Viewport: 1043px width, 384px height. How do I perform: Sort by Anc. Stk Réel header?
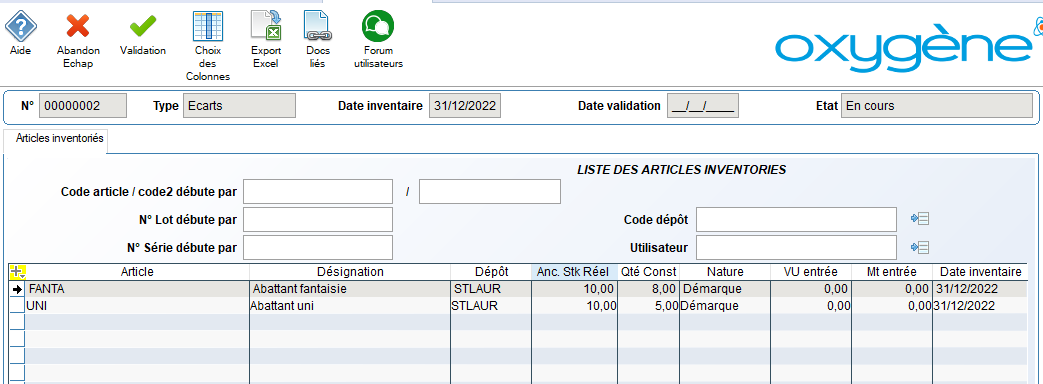click(575, 272)
